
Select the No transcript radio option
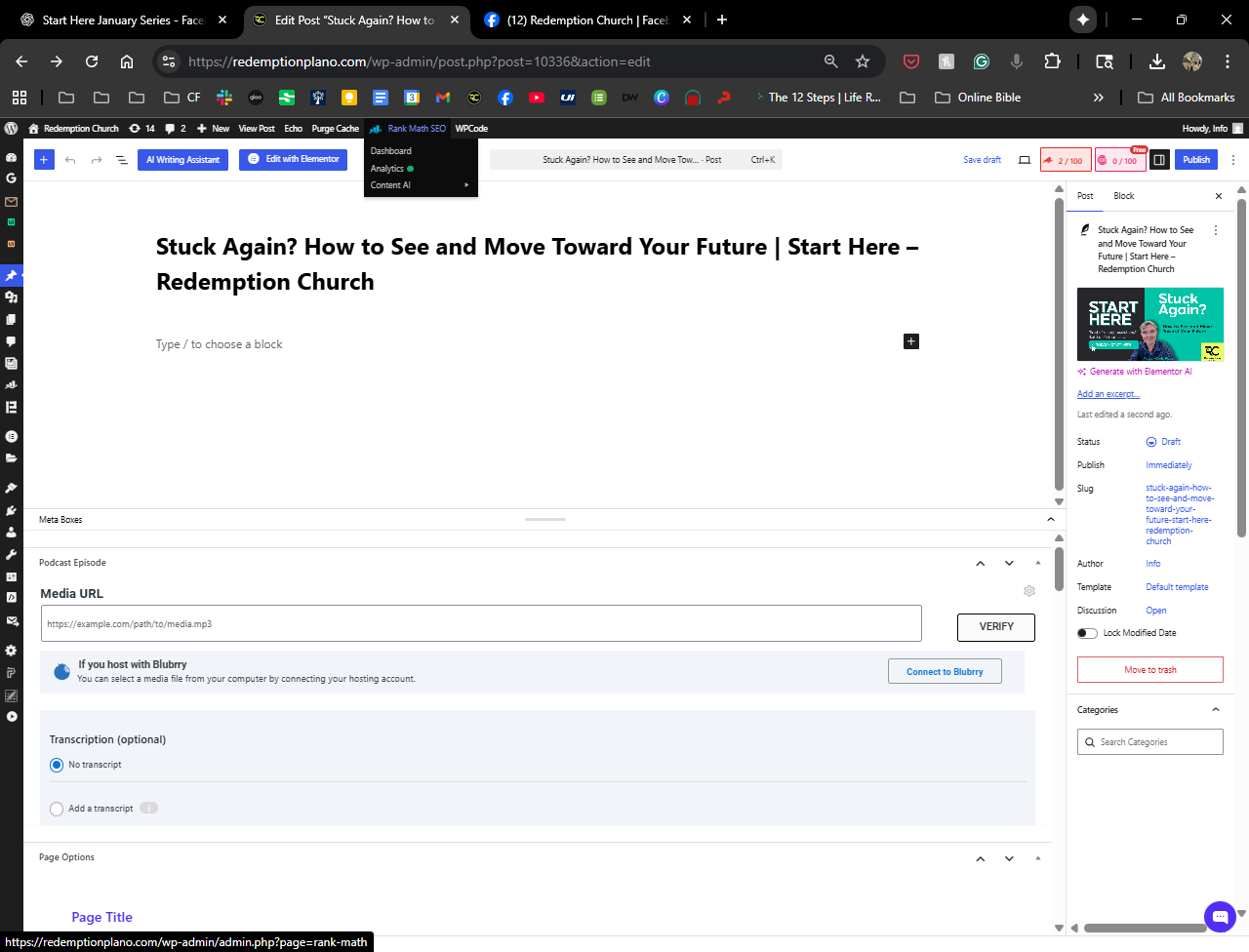click(57, 765)
